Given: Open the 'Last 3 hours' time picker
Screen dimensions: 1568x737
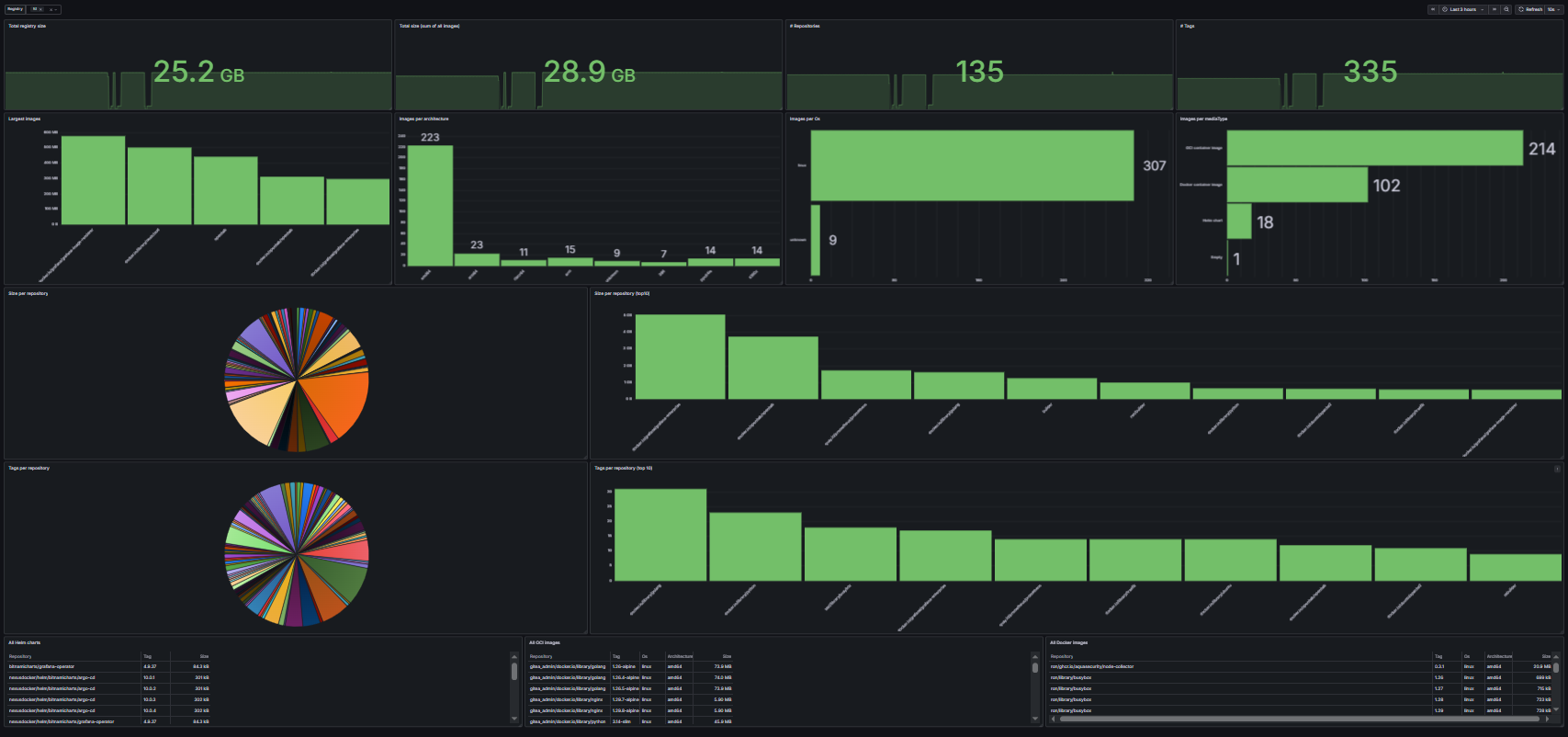Looking at the screenshot, I should tap(1463, 9).
